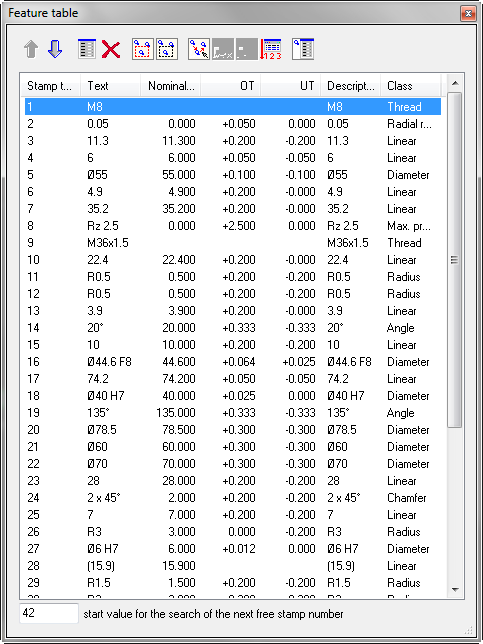The image size is (483, 644).
Task: Select the 2 x 45° text cell
Action: pyautogui.click(x=104, y=498)
